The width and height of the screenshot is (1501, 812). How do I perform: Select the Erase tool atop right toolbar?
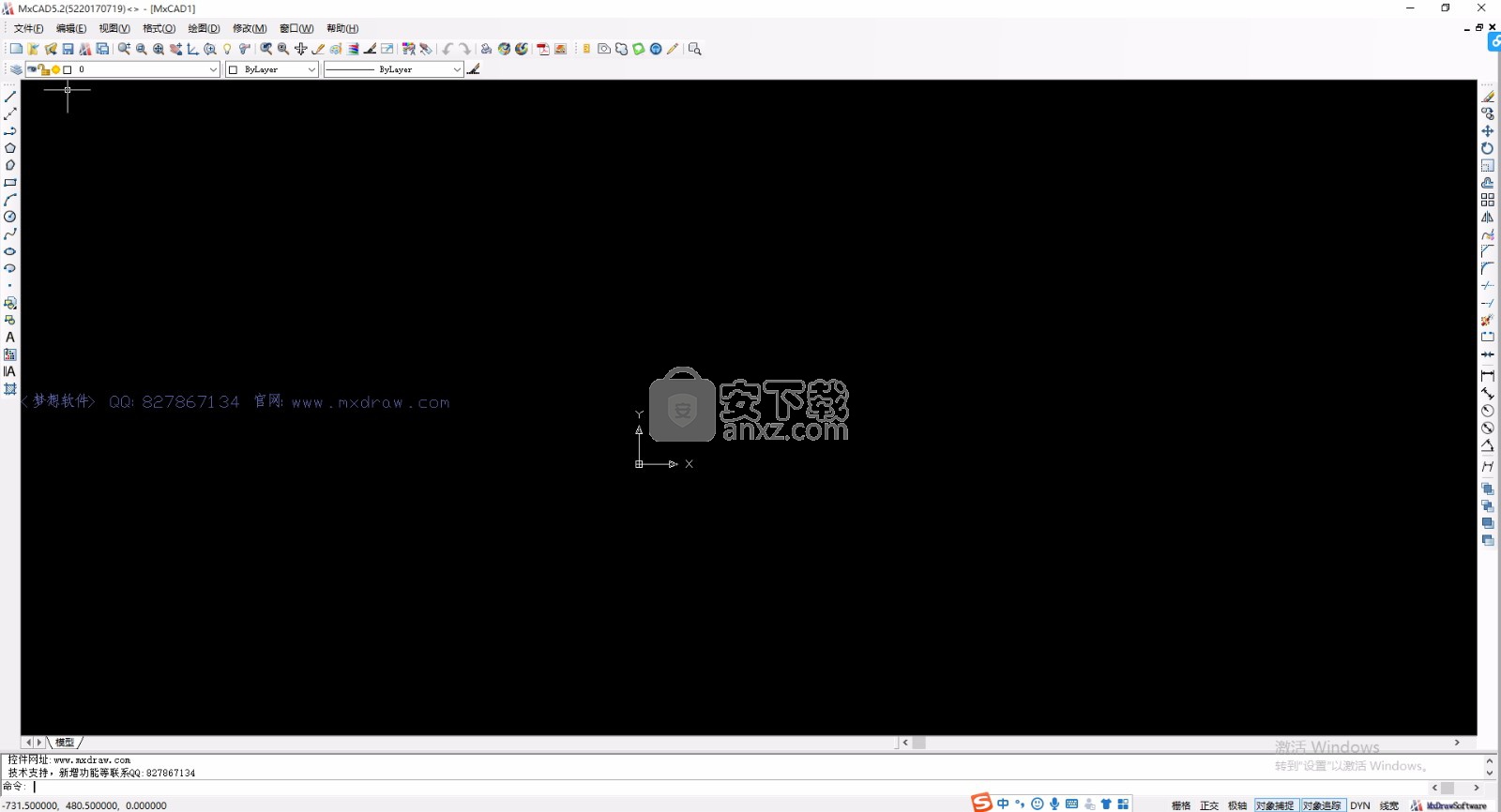pos(1488,97)
